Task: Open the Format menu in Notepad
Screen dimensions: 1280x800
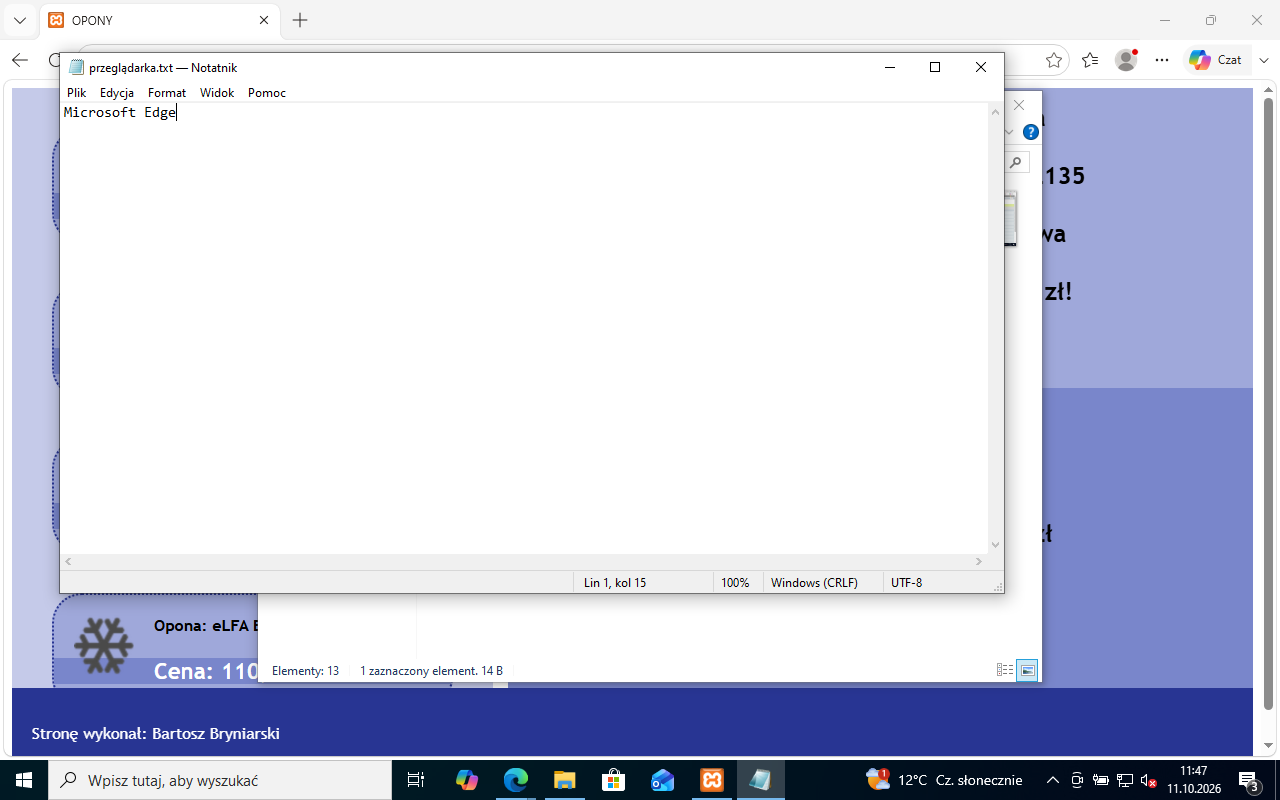Action: click(167, 93)
